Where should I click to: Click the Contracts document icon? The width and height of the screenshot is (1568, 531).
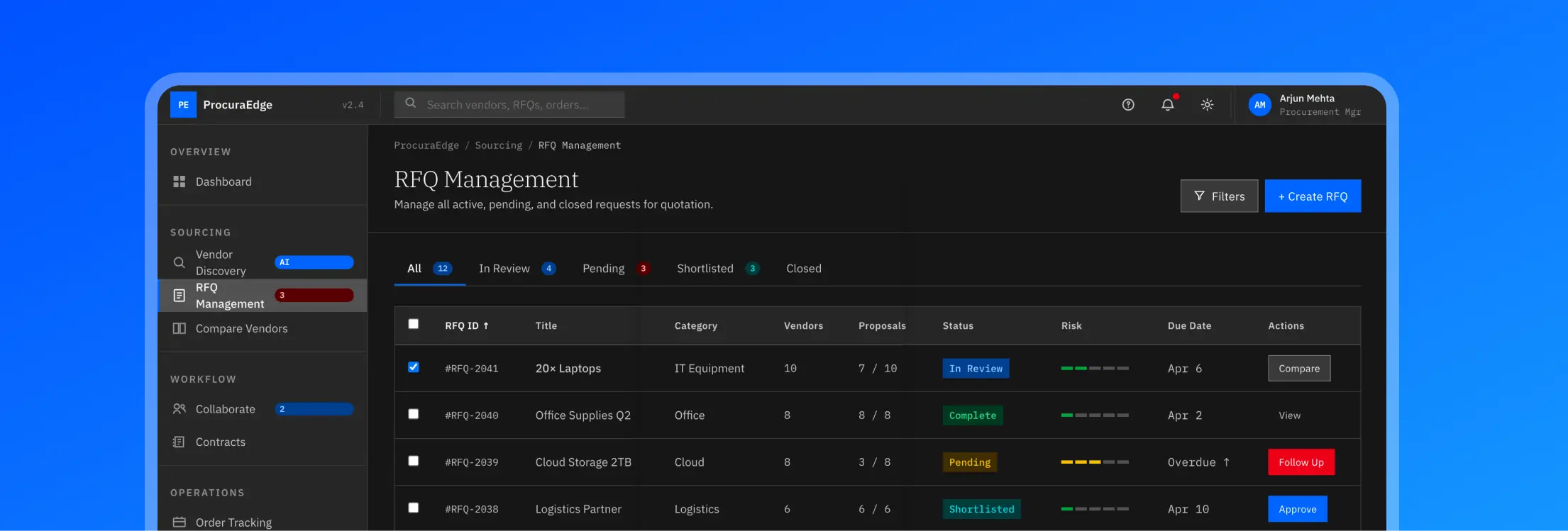[x=179, y=442]
